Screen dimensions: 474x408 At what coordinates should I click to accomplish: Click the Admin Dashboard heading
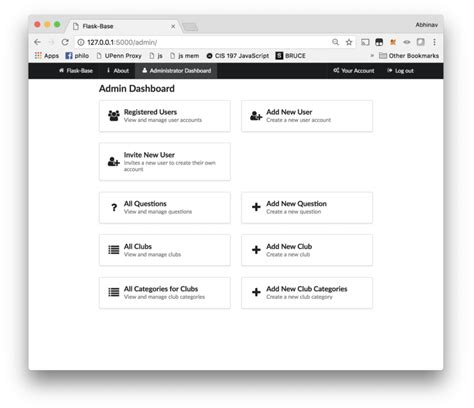[x=137, y=89]
